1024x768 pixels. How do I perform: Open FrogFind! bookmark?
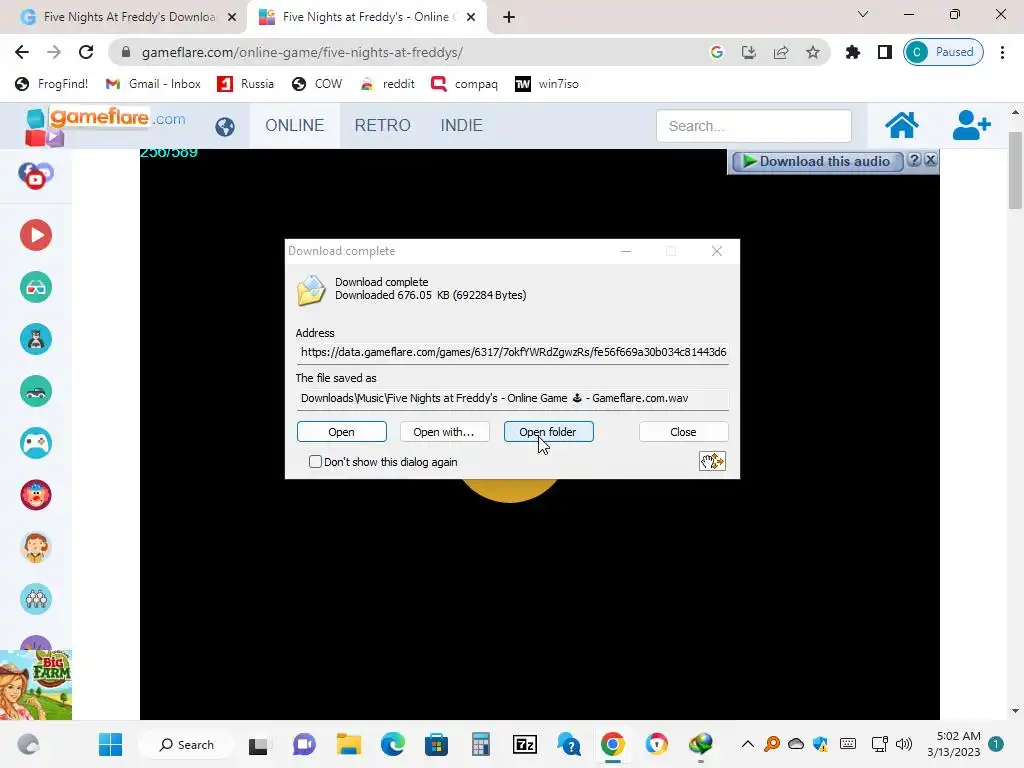(52, 84)
